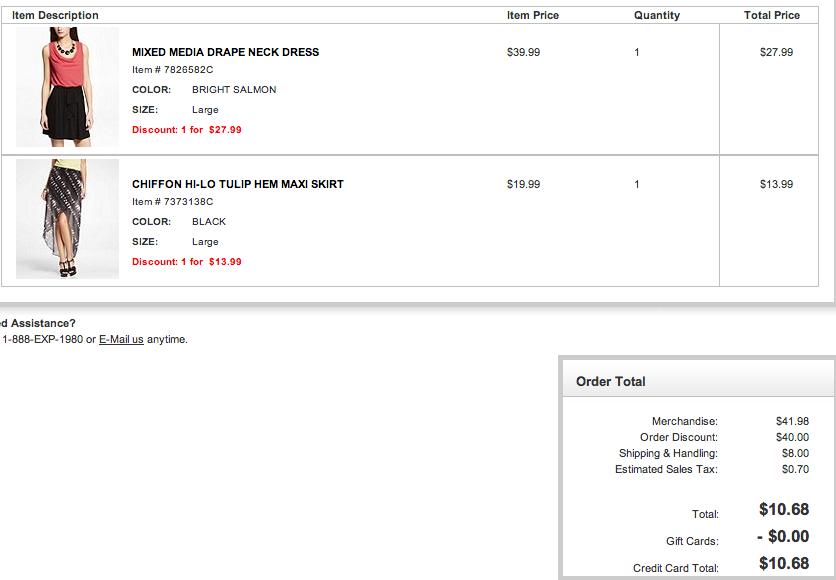Select item number 7373138C text
Image resolution: width=836 pixels, height=580 pixels.
(172, 202)
